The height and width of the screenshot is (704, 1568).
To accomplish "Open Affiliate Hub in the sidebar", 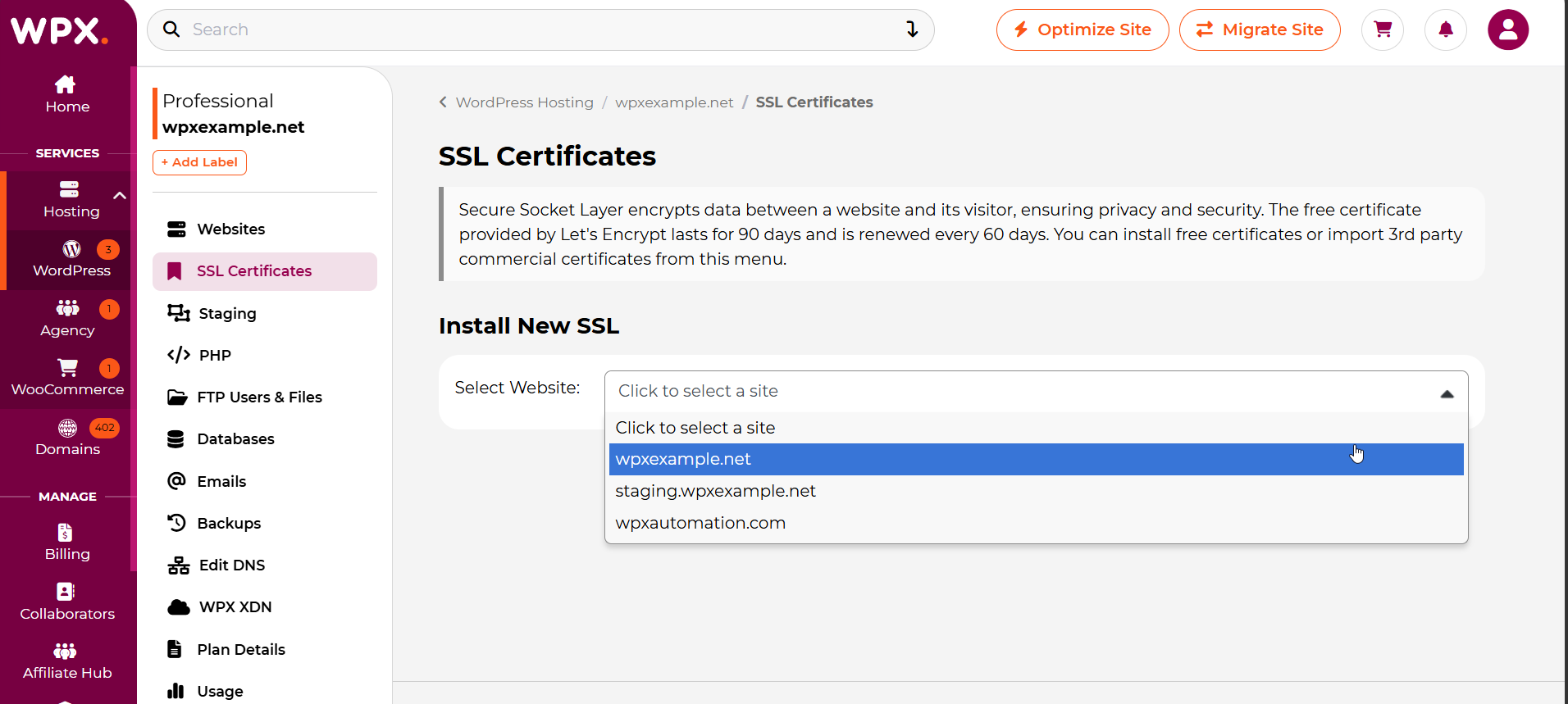I will click(x=67, y=661).
